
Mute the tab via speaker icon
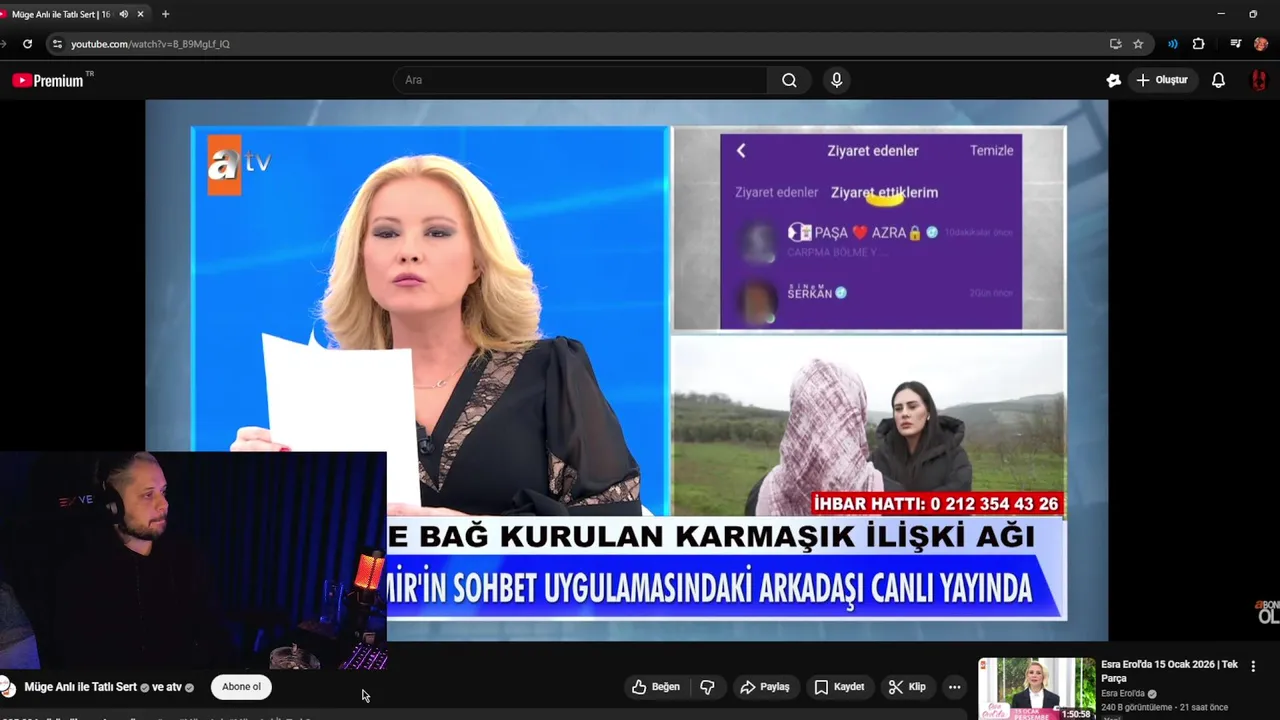(x=124, y=14)
